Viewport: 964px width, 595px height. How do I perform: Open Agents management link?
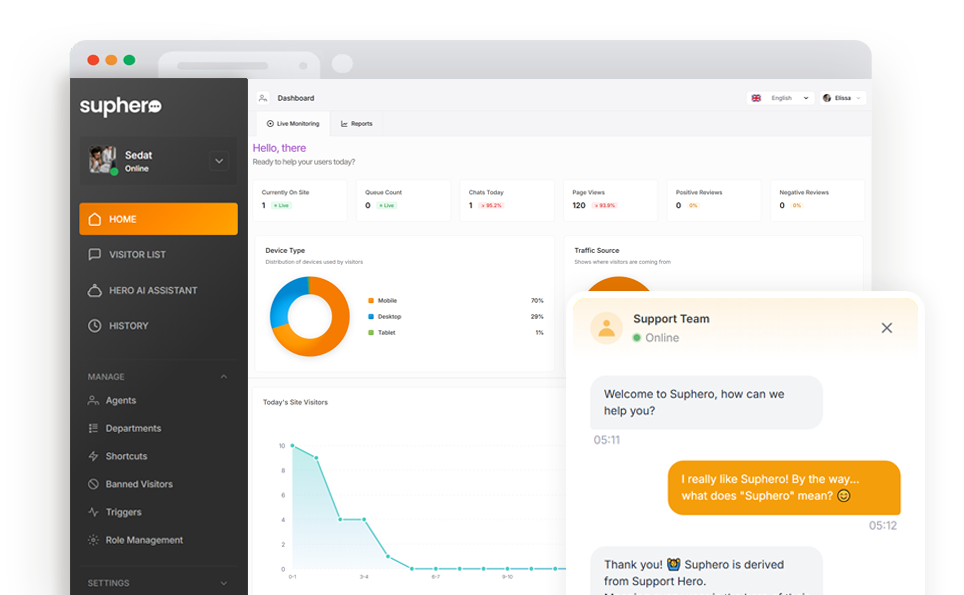coord(120,400)
